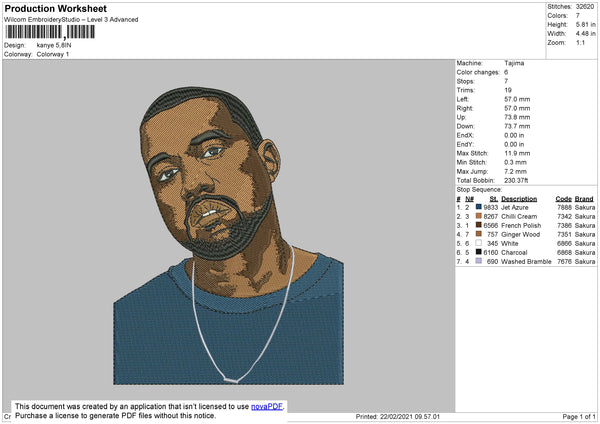Click the 'Description' column header
The image size is (600, 424).
(x=519, y=199)
